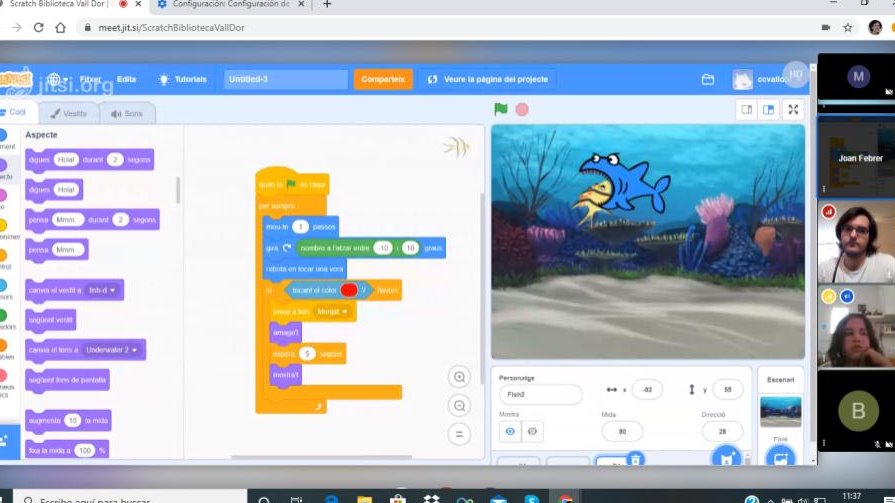Hide the sprite with crossed-eye icon
The image size is (895, 503).
click(x=533, y=432)
